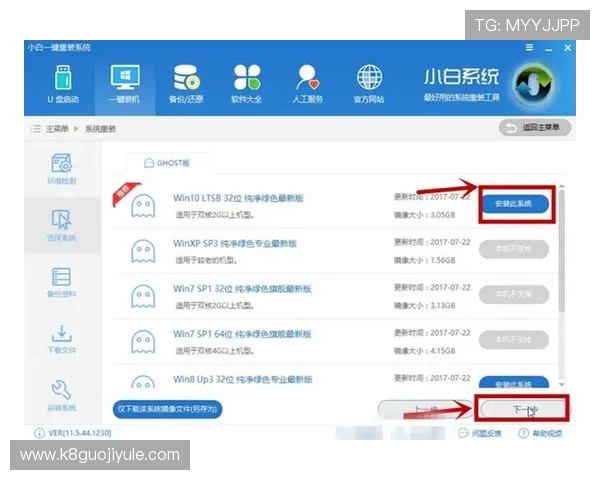Click ghost icon of Win7 SP1 32位 row
This screenshot has height=480, width=600.
tap(143, 296)
